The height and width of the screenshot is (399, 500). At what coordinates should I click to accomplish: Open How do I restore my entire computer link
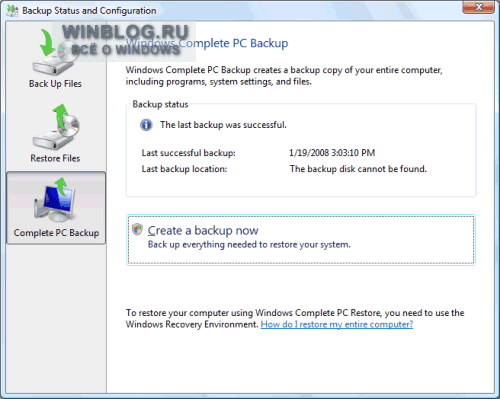pyautogui.click(x=337, y=324)
